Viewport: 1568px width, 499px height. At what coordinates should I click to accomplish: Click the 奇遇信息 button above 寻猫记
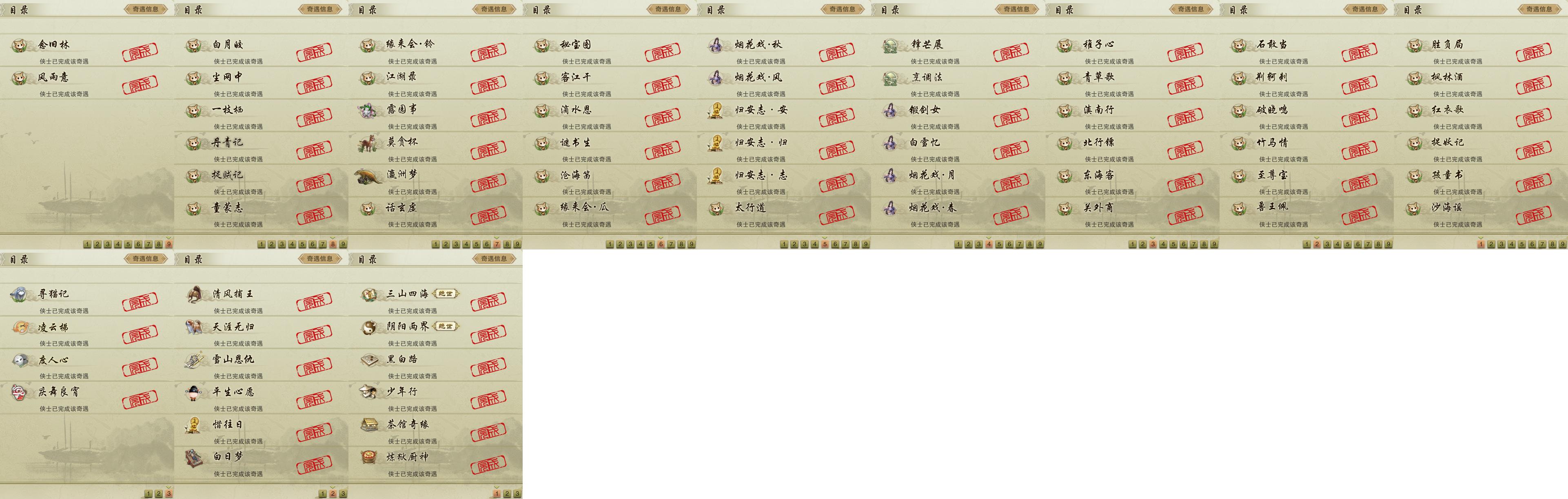(146, 258)
